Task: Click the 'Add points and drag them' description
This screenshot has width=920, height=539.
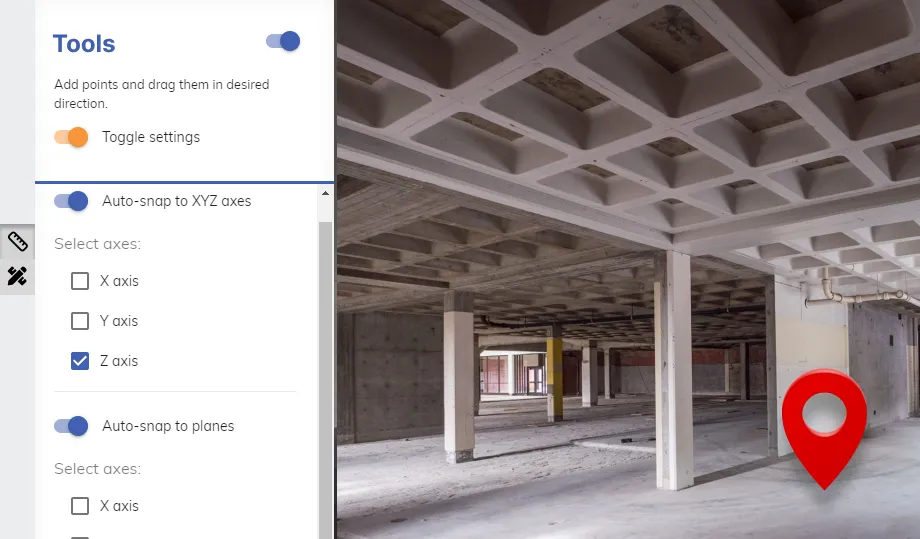Action: pos(162,94)
